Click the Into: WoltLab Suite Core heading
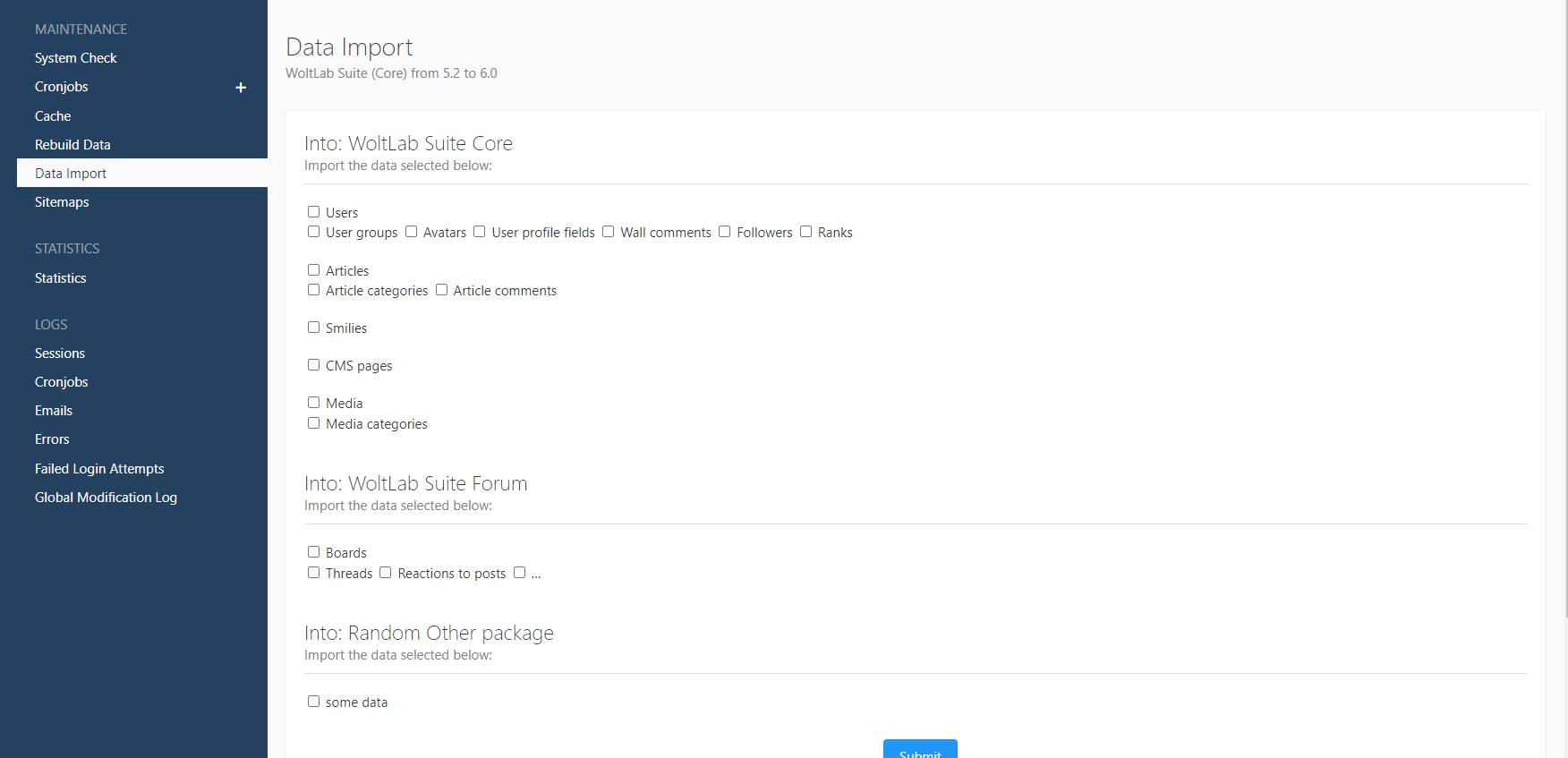1568x758 pixels. pyautogui.click(x=408, y=143)
